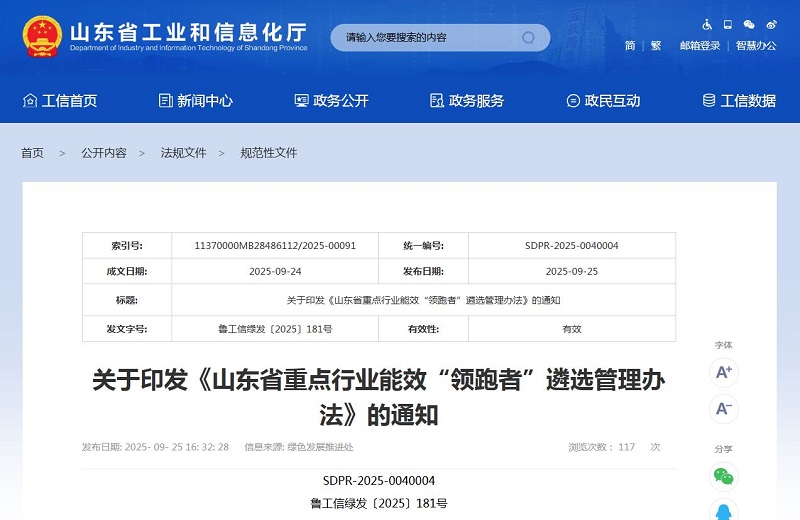Click the 邮箱登录 link
Viewport: 800px width, 520px height.
click(700, 46)
